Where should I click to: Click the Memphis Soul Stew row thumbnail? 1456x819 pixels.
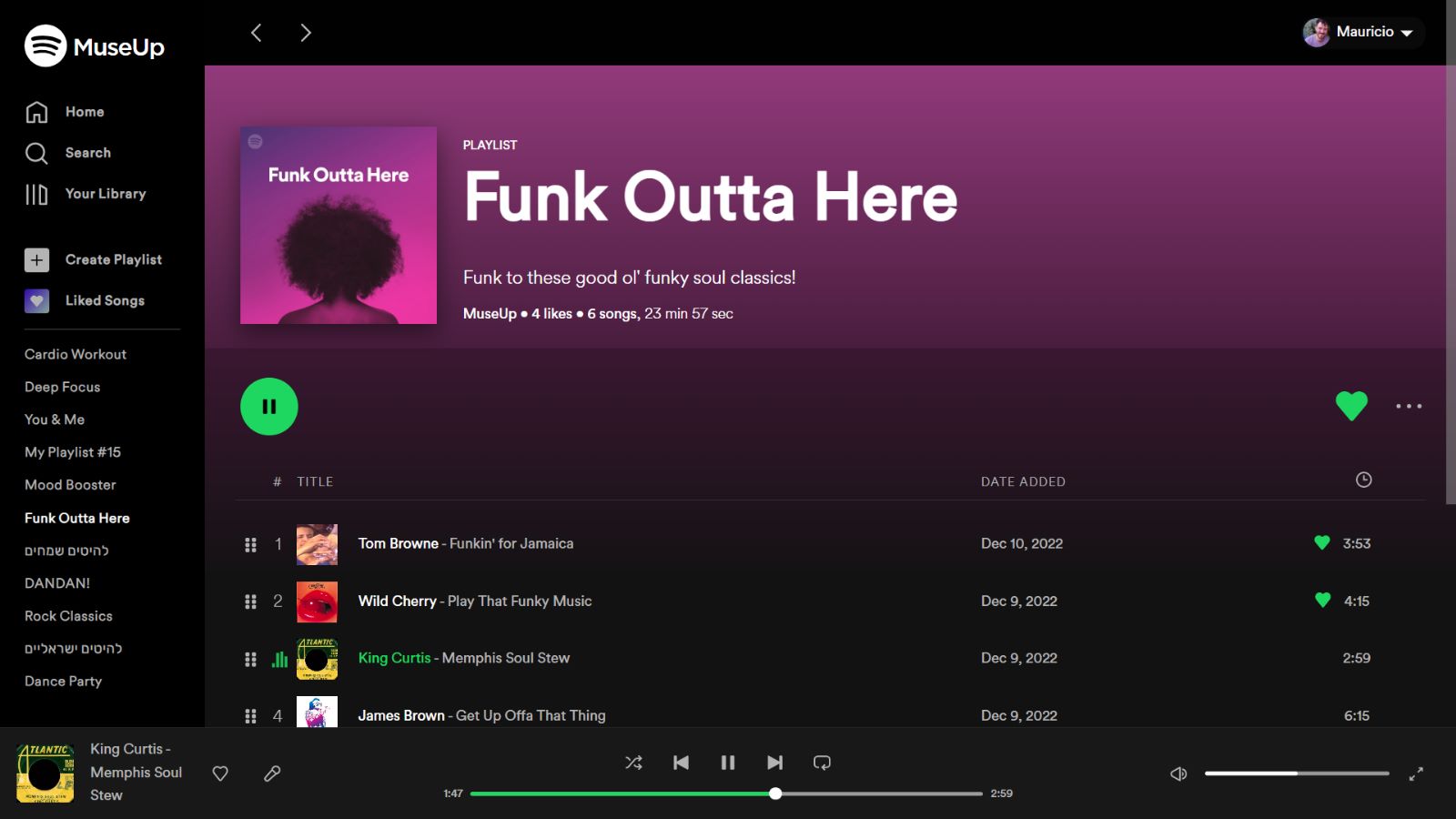[317, 659]
